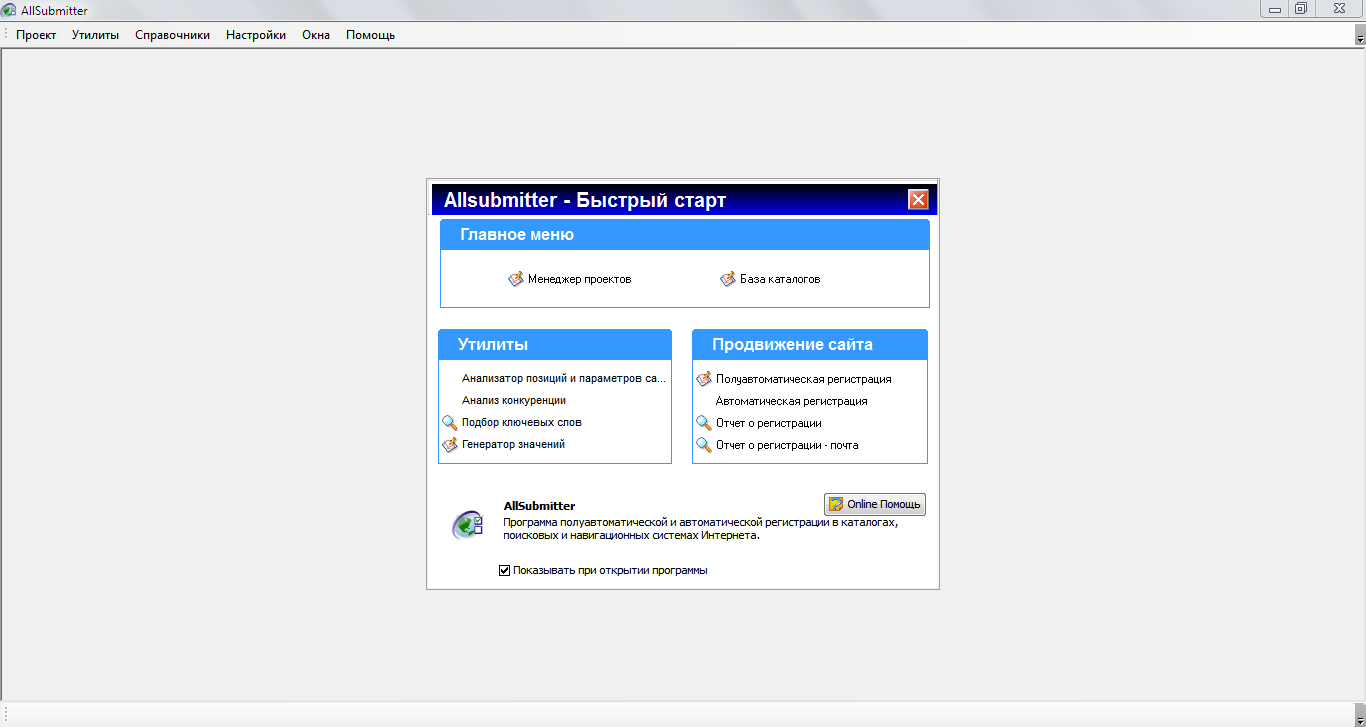Click the Менеджер проектов icon

(516, 279)
